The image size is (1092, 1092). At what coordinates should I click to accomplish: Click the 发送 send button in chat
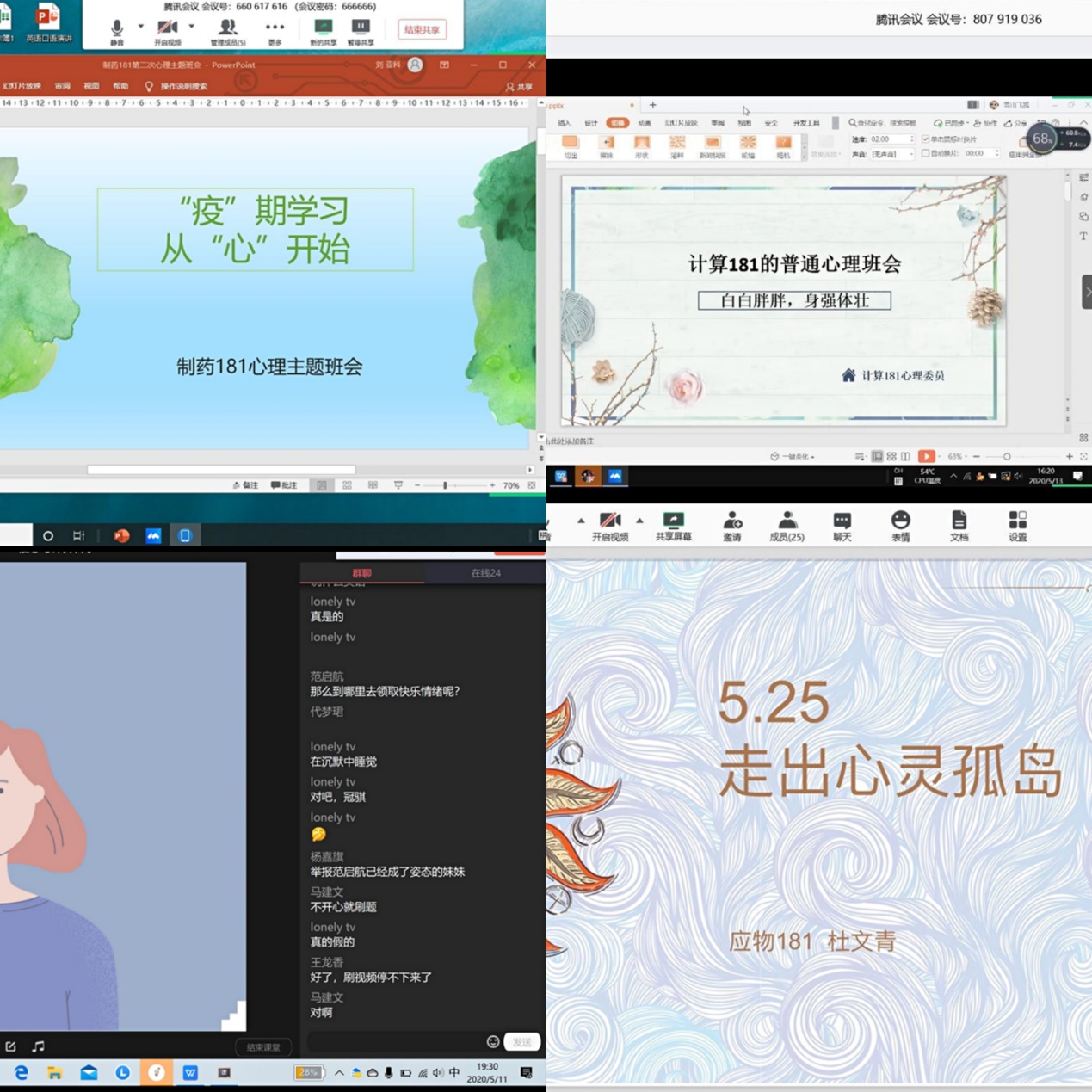pyautogui.click(x=521, y=1042)
